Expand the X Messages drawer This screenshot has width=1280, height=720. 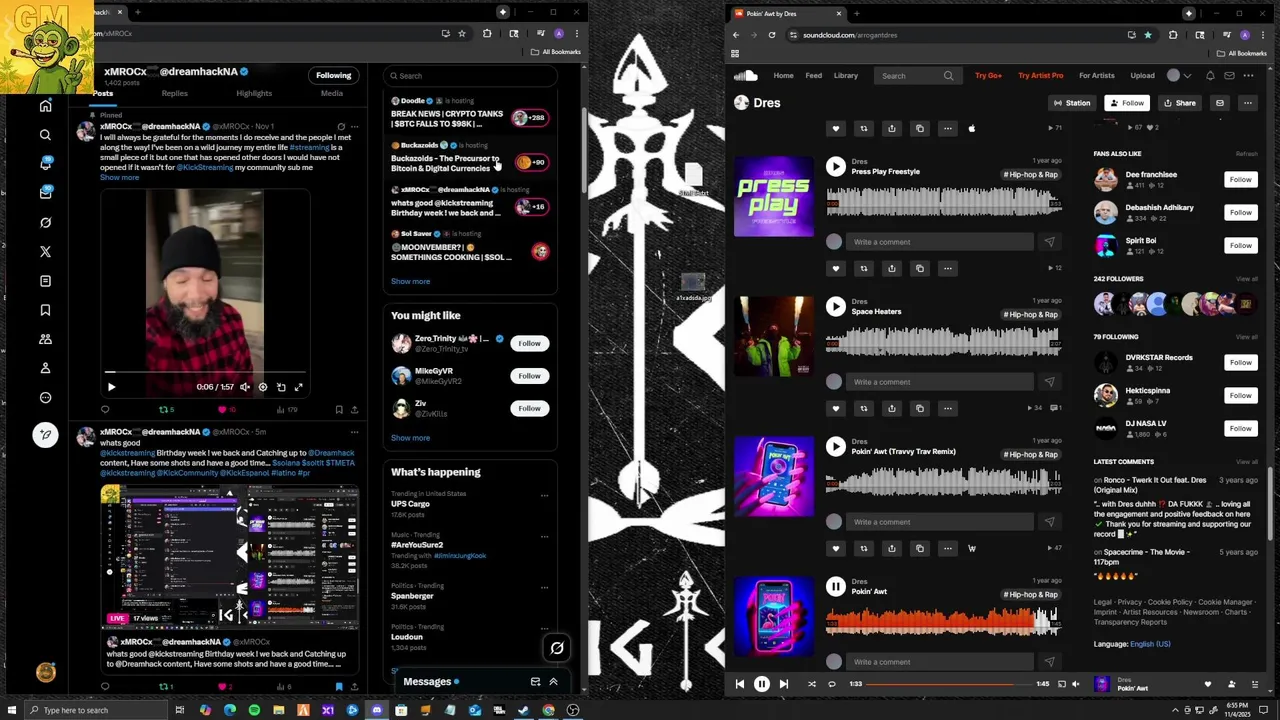[553, 682]
